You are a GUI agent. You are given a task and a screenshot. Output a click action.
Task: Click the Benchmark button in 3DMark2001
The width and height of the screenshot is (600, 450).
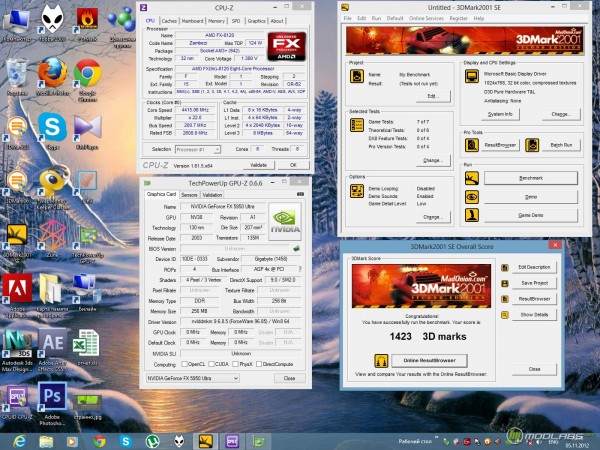point(531,178)
